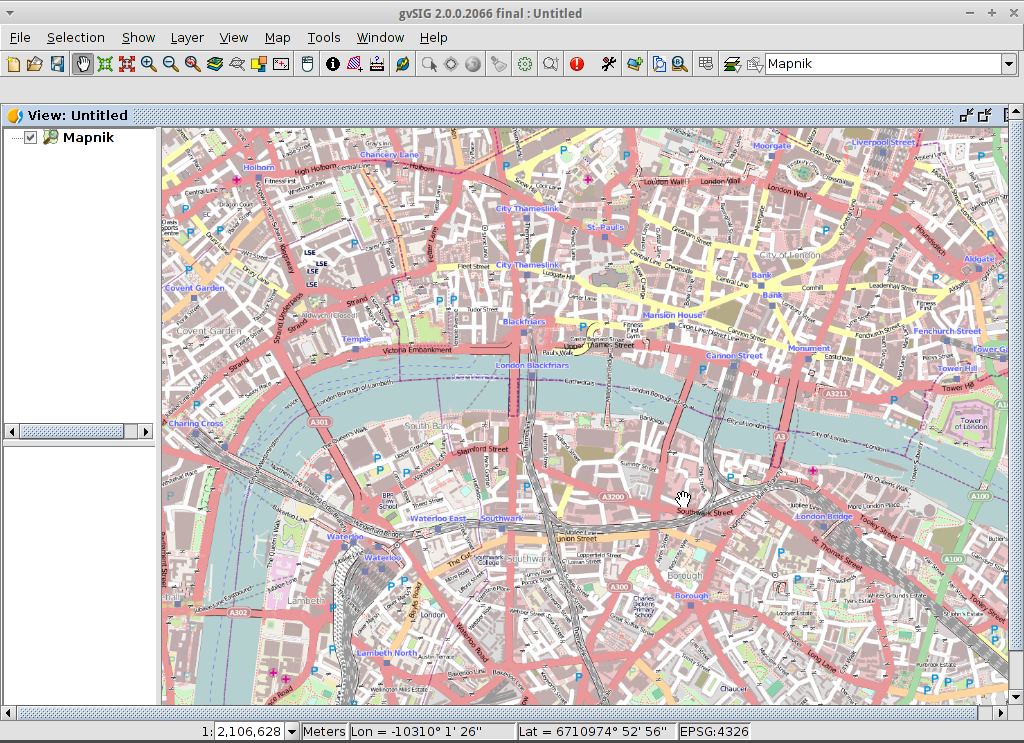
Task: Click the bottom window scrollbar right arrow
Action: 1001,713
